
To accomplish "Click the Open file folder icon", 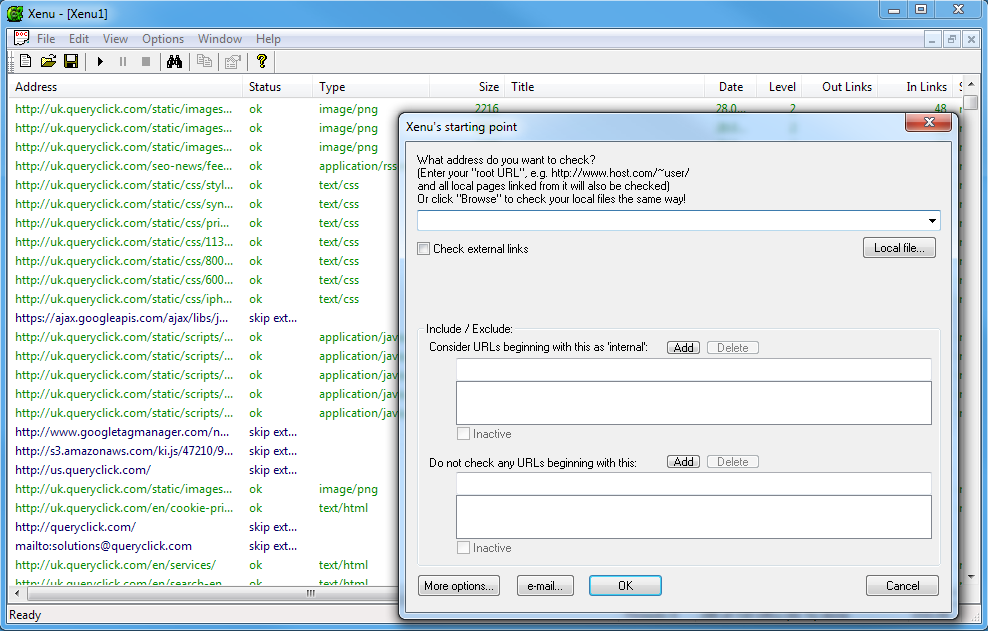I will click(x=49, y=61).
